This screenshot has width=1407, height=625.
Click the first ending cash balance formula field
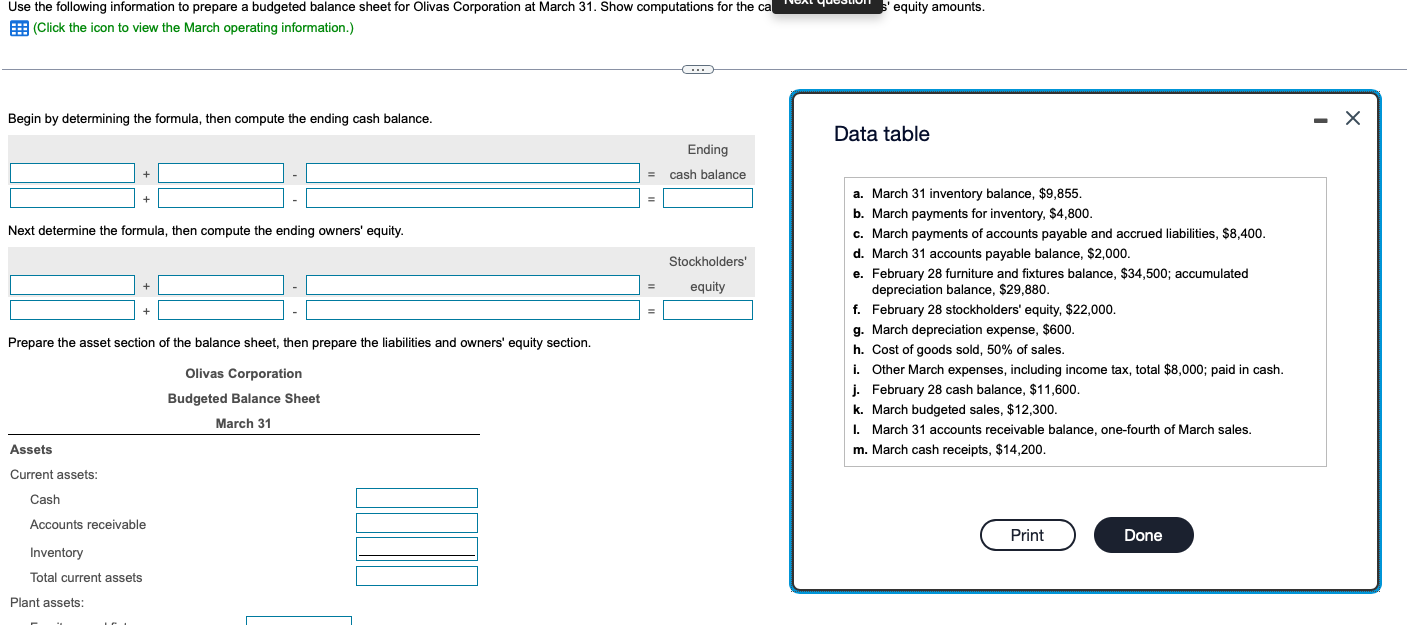(x=71, y=172)
